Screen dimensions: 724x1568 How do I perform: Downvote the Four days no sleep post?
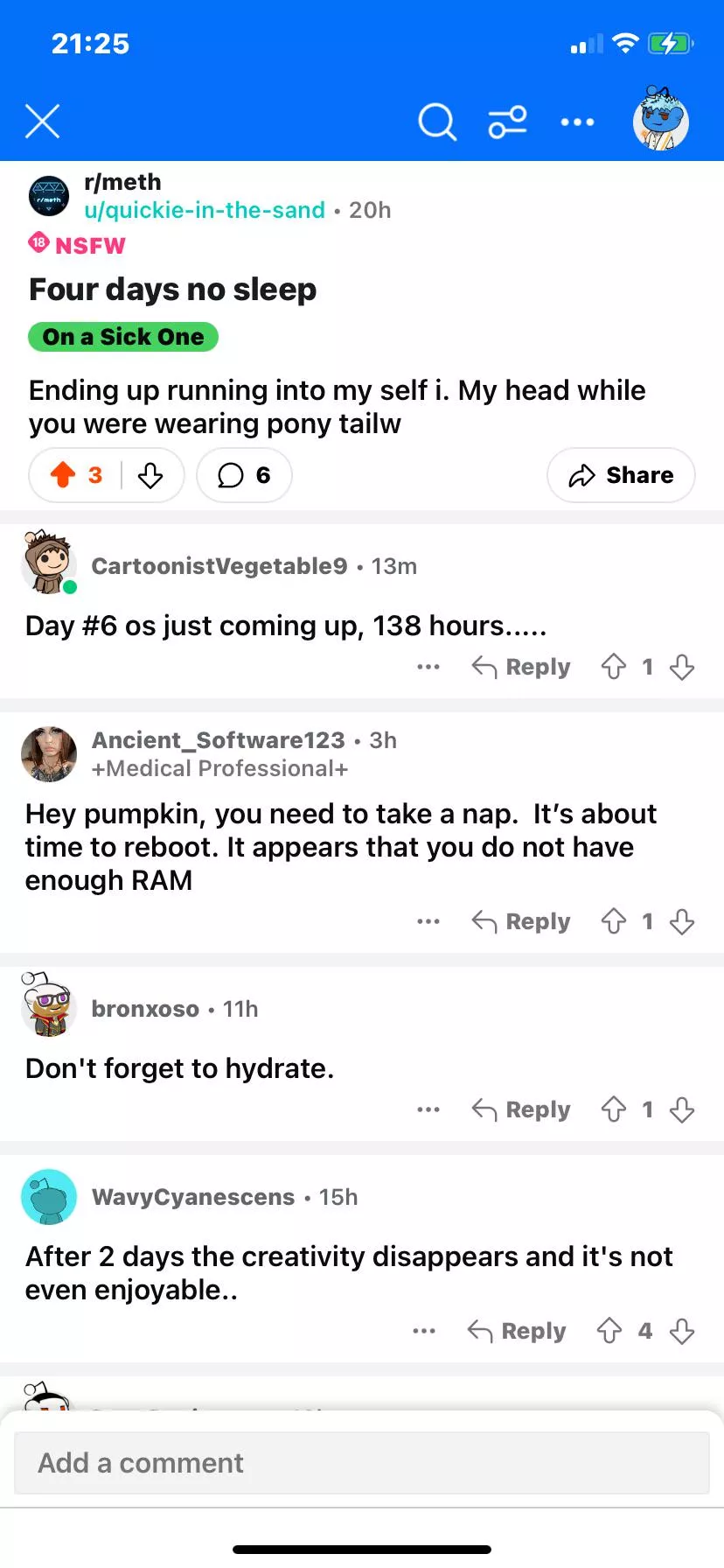(x=150, y=475)
